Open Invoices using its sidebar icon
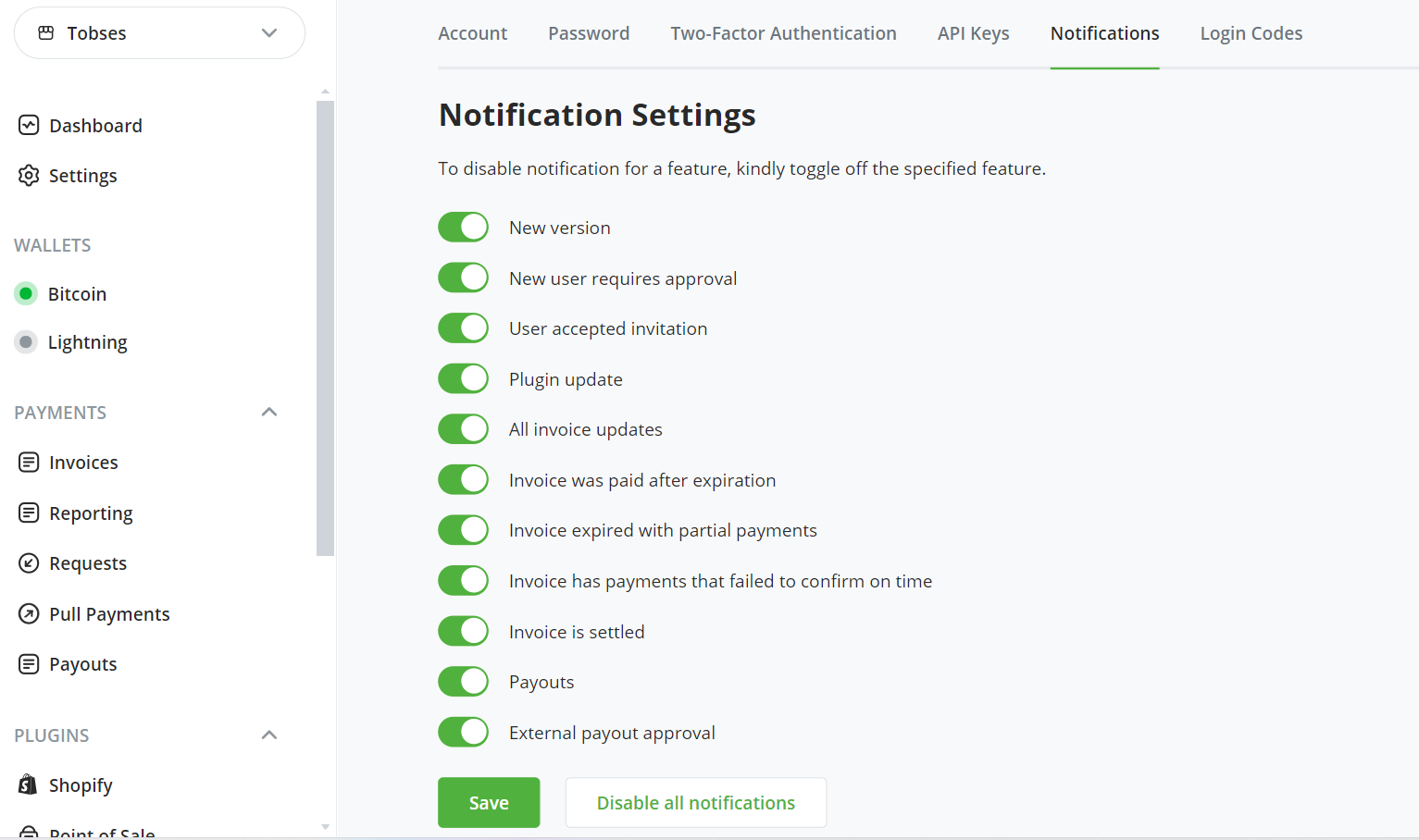Viewport: 1419px width, 840px height. coord(29,462)
